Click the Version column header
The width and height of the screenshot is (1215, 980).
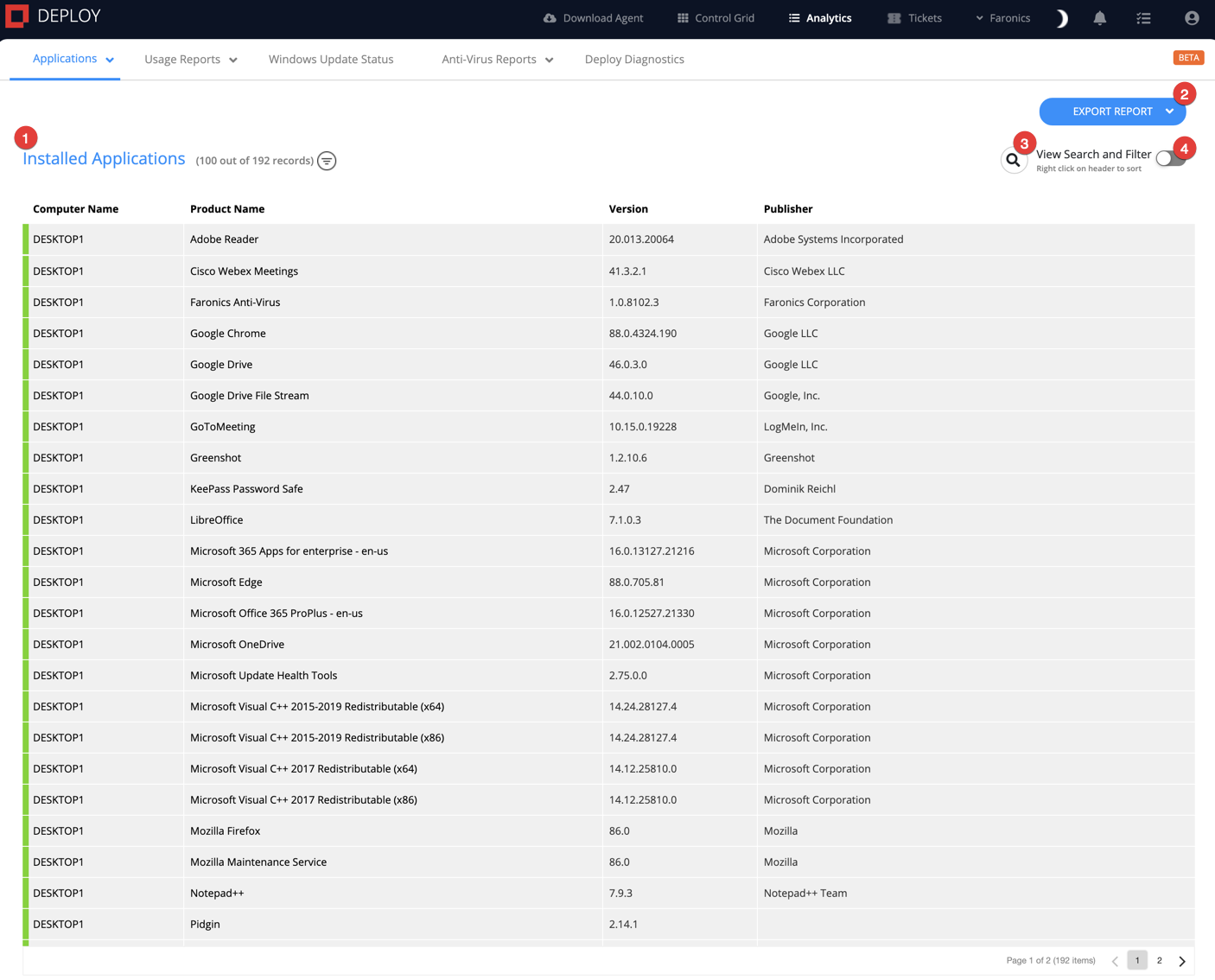coord(628,209)
